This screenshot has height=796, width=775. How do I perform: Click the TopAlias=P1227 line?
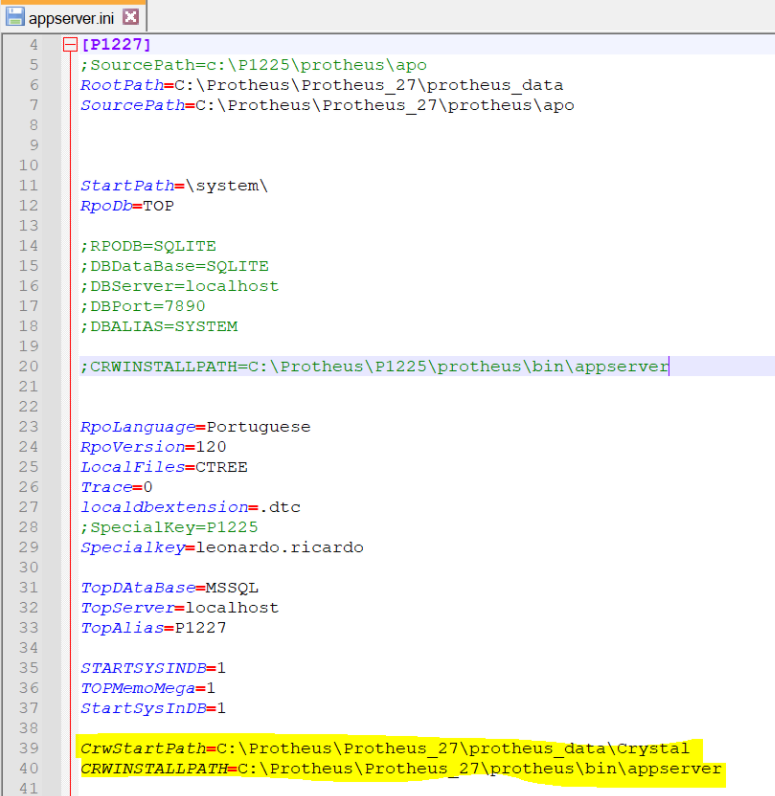pyautogui.click(x=153, y=627)
